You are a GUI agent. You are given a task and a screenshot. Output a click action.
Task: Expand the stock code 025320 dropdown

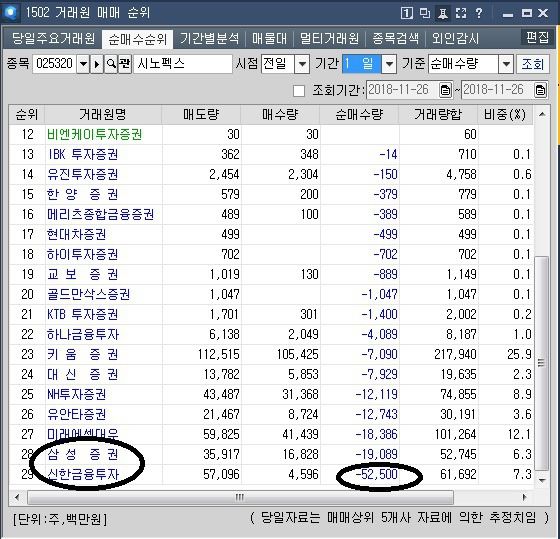(83, 64)
